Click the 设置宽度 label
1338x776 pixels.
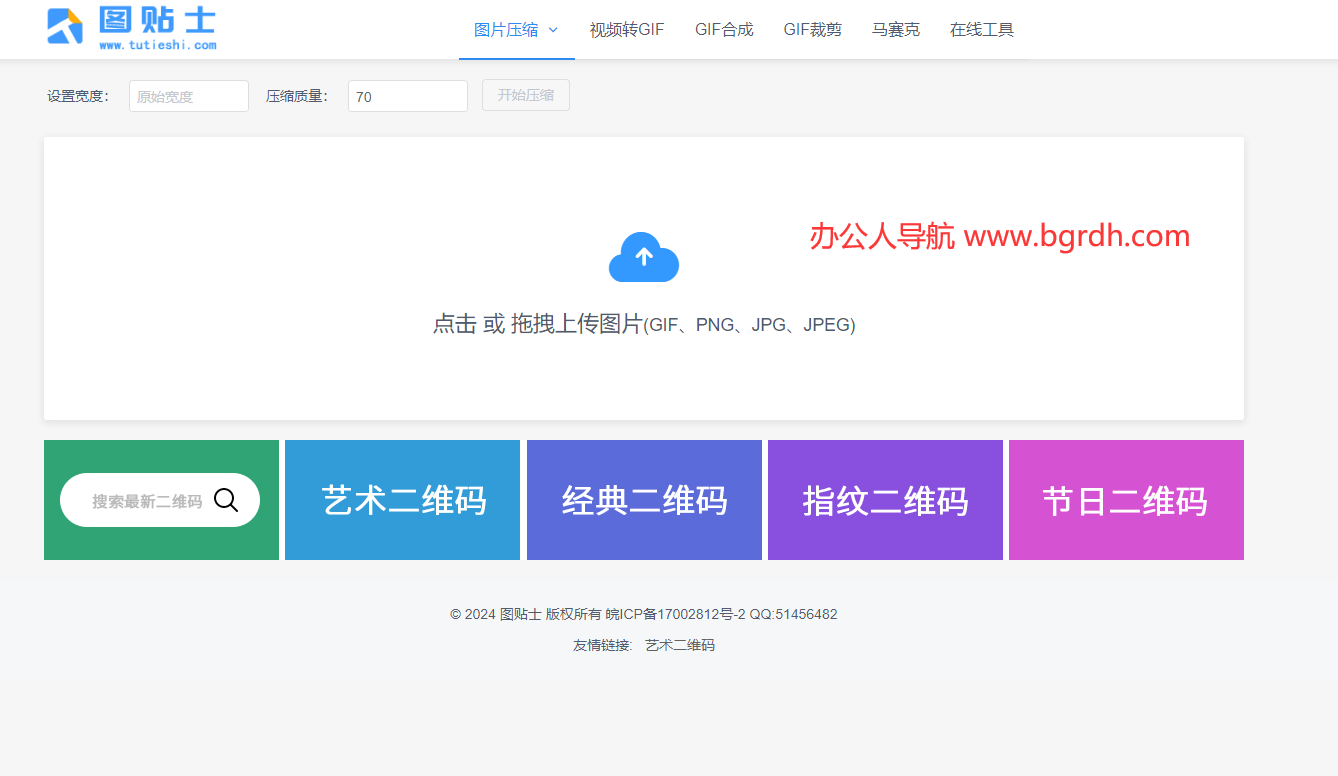pyautogui.click(x=78, y=97)
